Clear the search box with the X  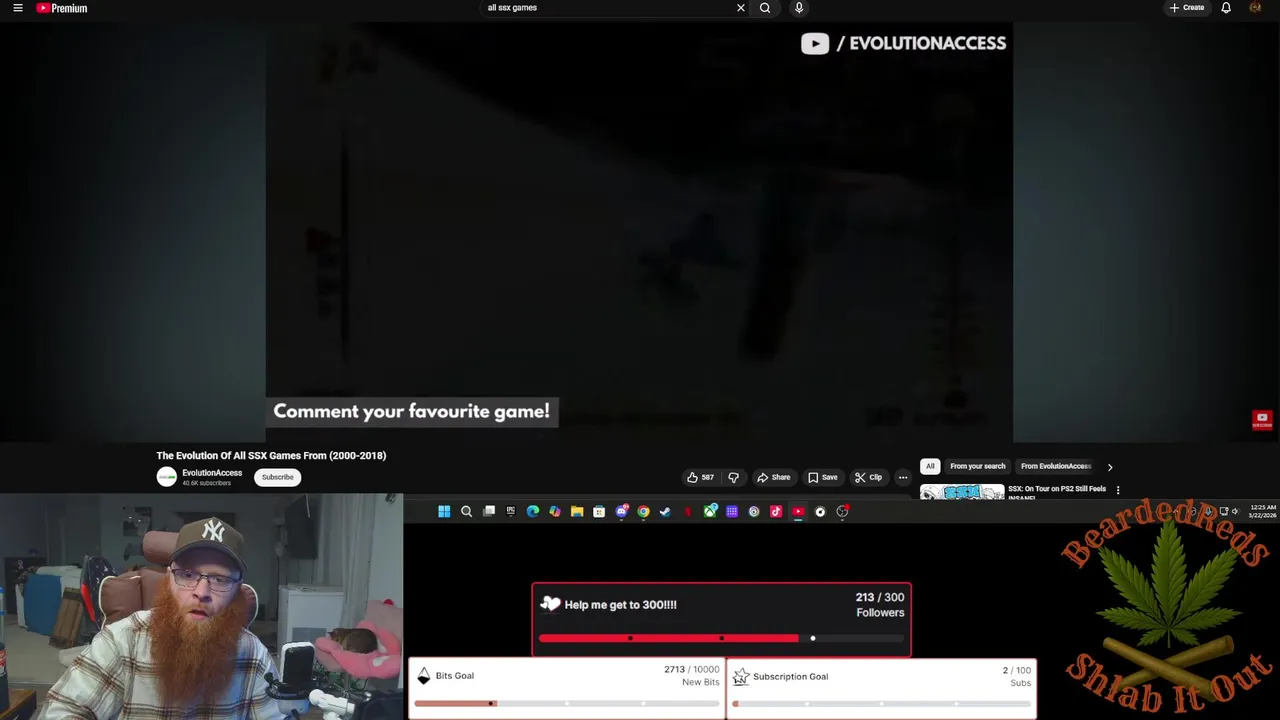coord(741,8)
